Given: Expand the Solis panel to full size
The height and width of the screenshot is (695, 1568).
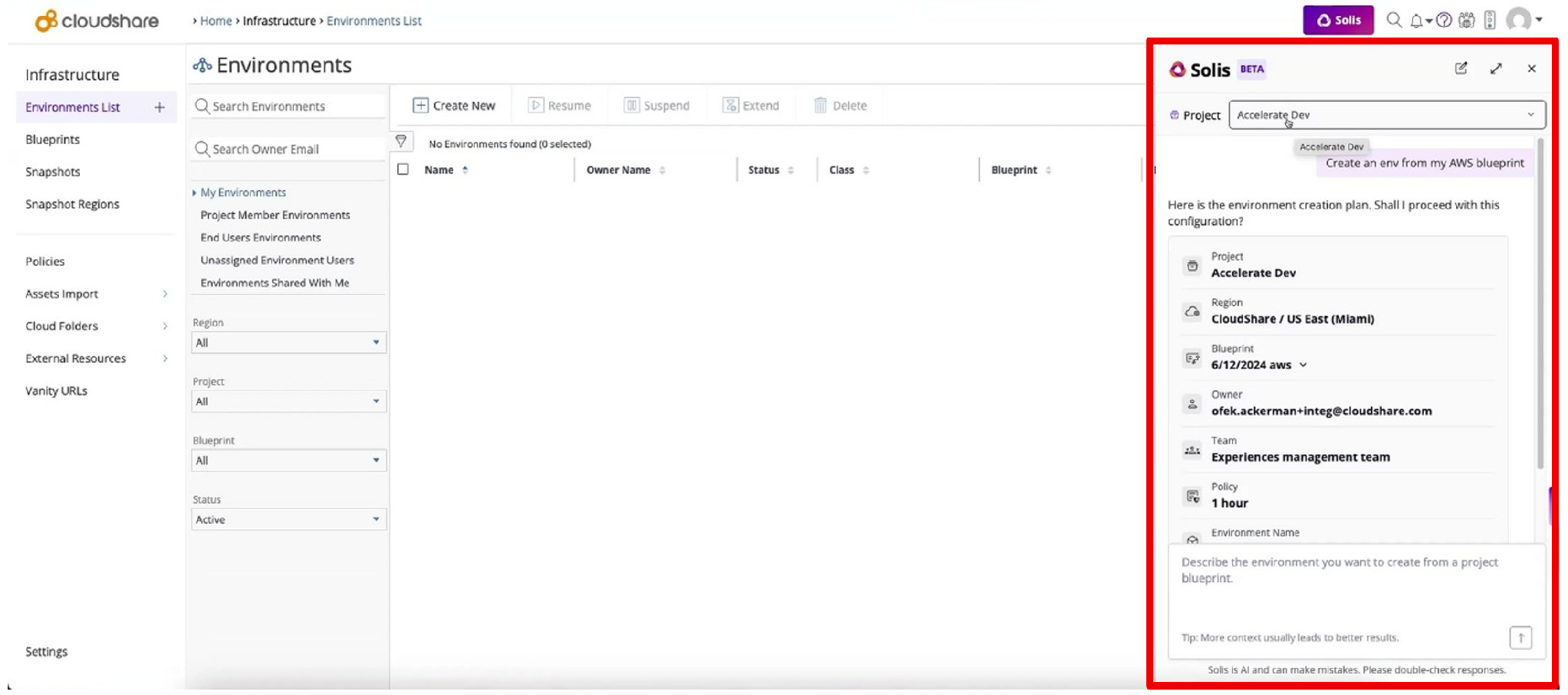Looking at the screenshot, I should pyautogui.click(x=1496, y=68).
